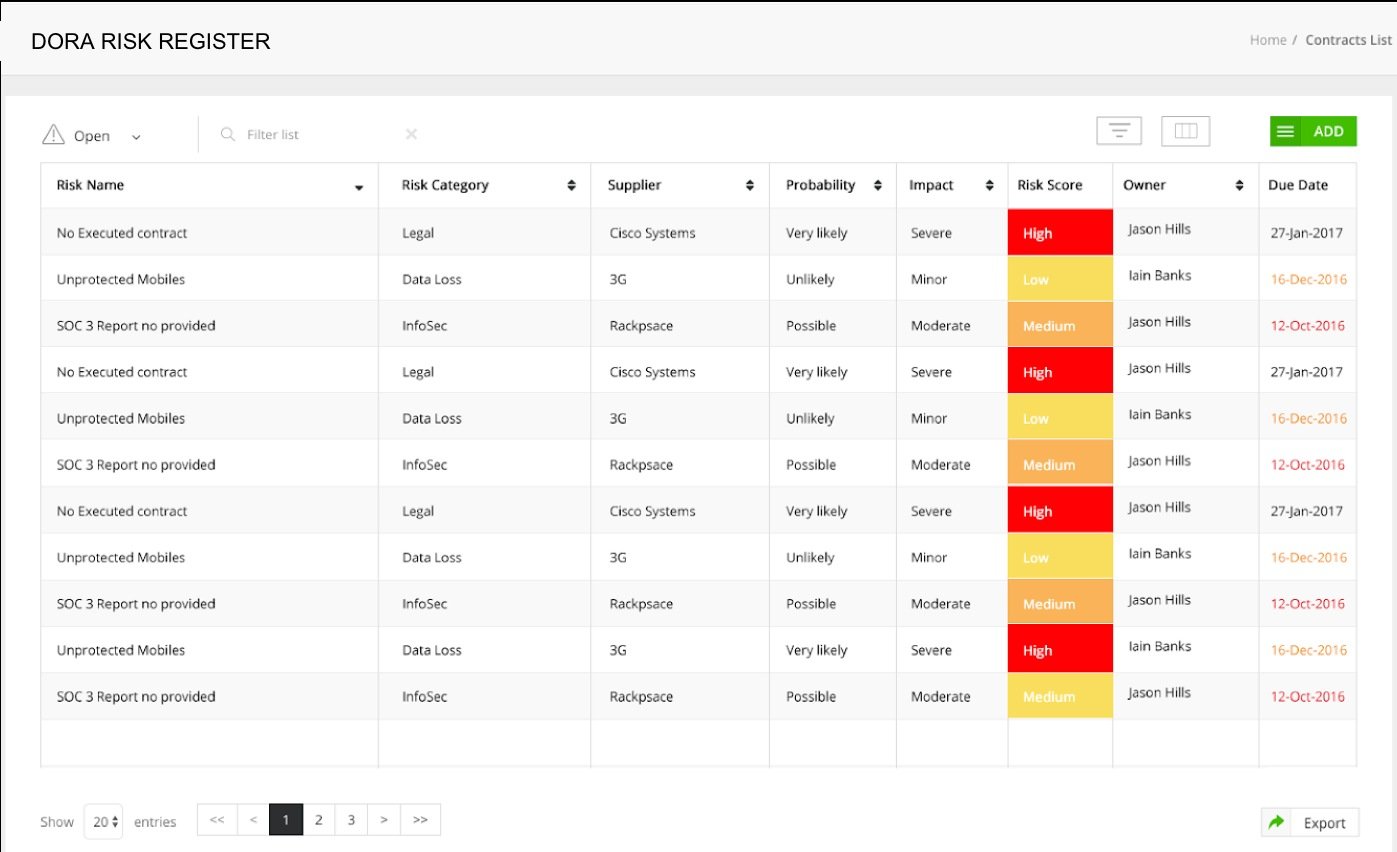The image size is (1397, 852).
Task: Toggle the Supplier column sort arrows
Action: [749, 184]
